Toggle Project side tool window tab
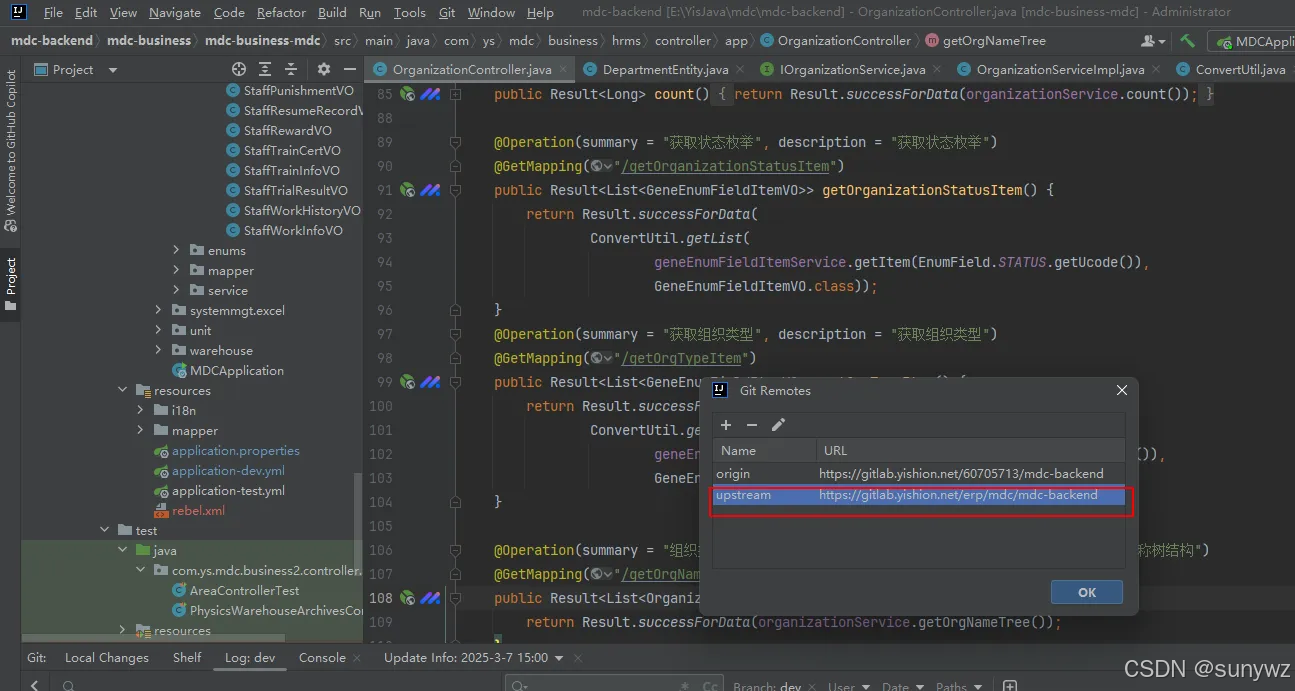 click(11, 283)
